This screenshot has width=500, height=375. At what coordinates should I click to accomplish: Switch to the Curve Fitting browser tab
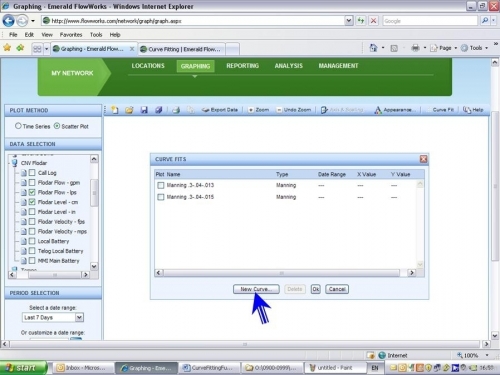182,49
